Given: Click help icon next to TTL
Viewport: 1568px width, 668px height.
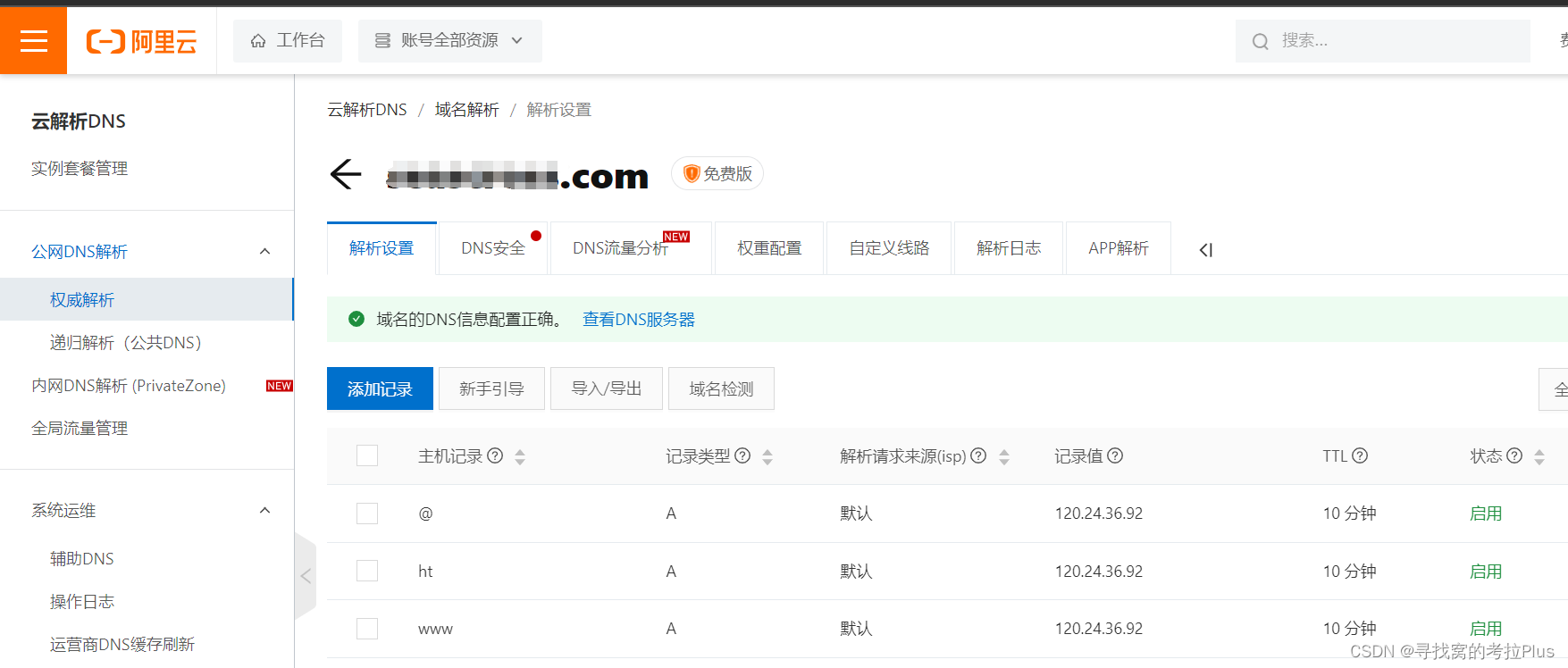Looking at the screenshot, I should coord(1360,455).
